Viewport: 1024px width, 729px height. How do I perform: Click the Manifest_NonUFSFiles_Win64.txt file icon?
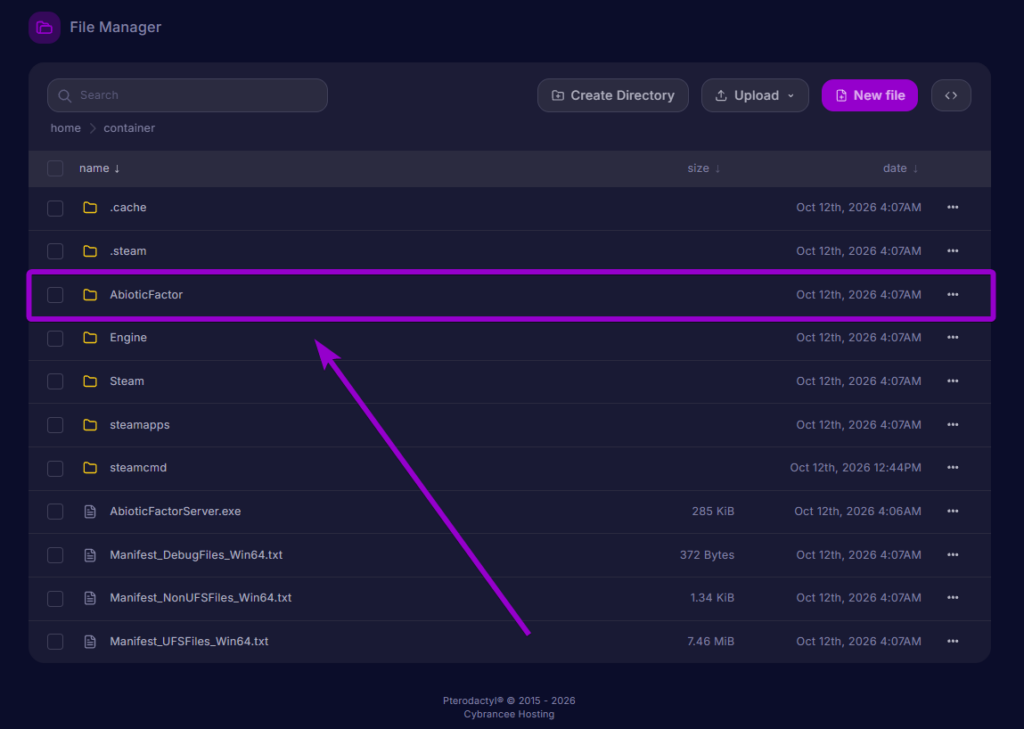(90, 598)
